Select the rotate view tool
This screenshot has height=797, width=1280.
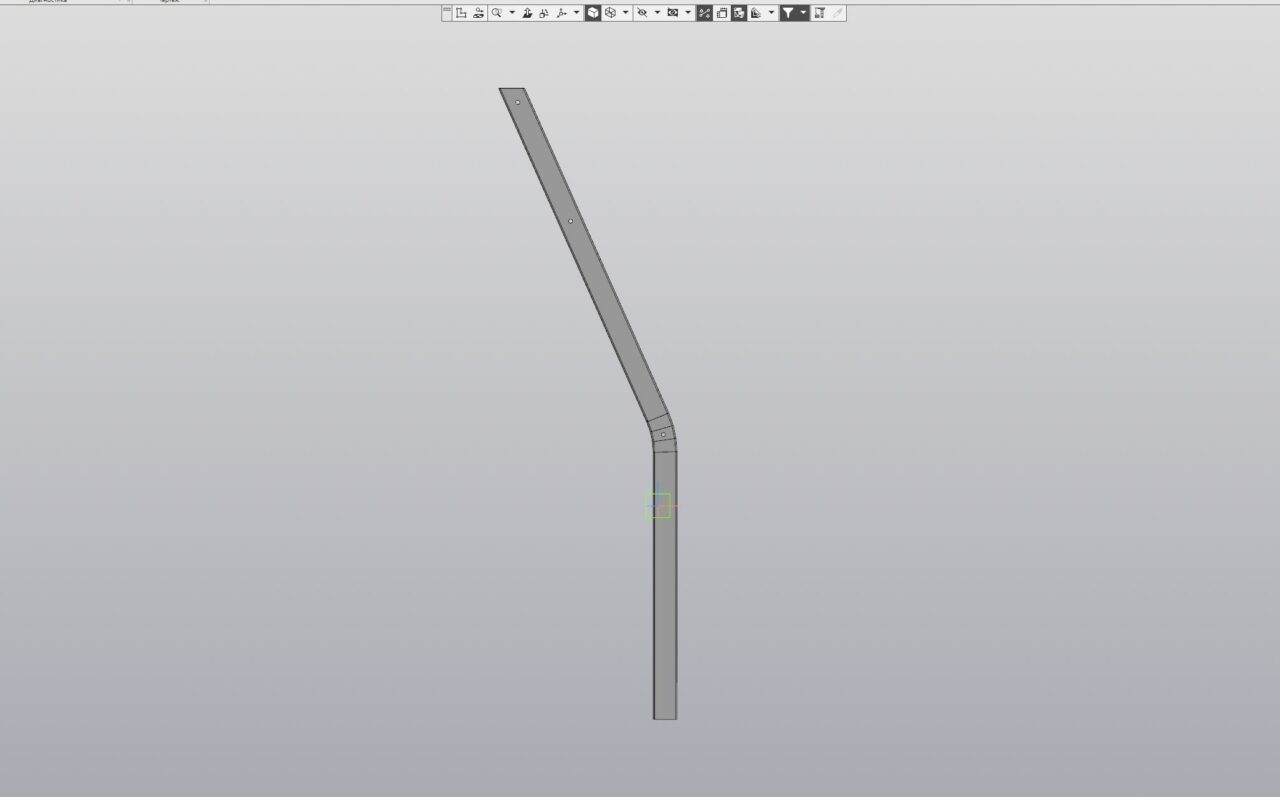544,13
